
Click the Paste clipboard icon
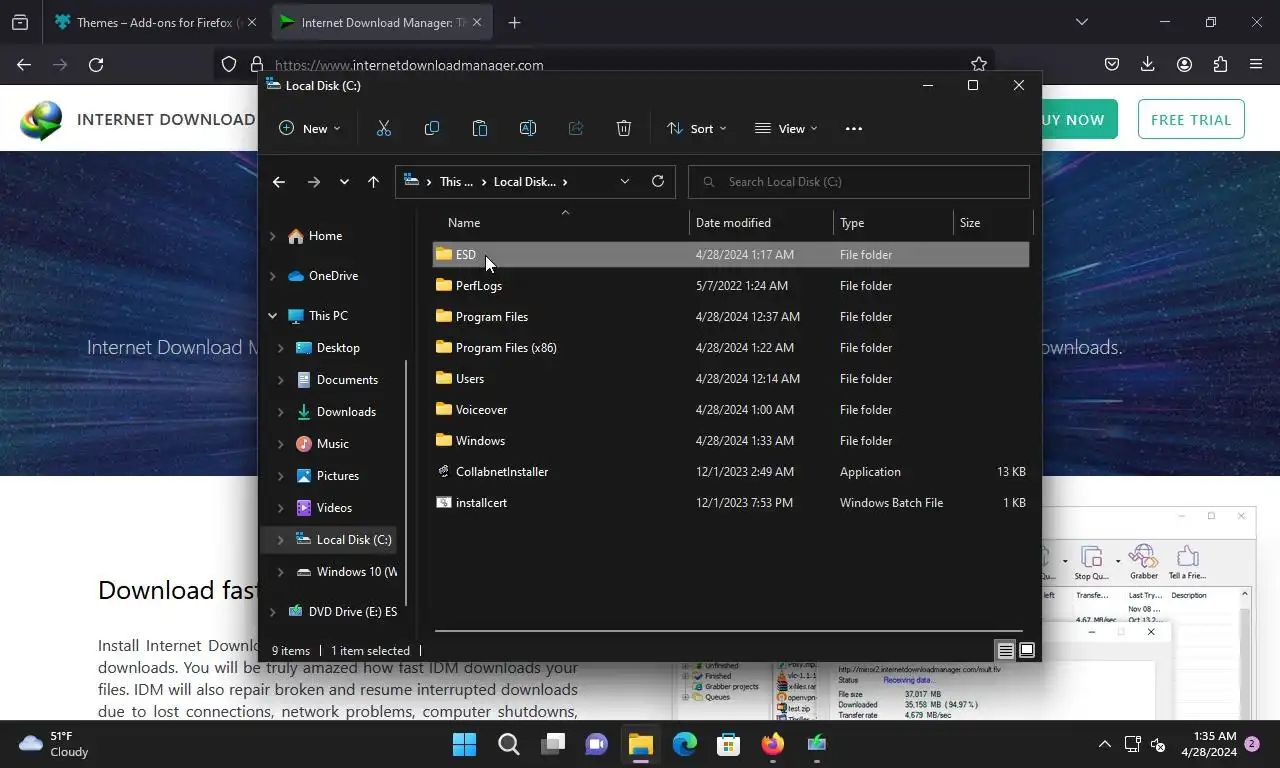480,128
